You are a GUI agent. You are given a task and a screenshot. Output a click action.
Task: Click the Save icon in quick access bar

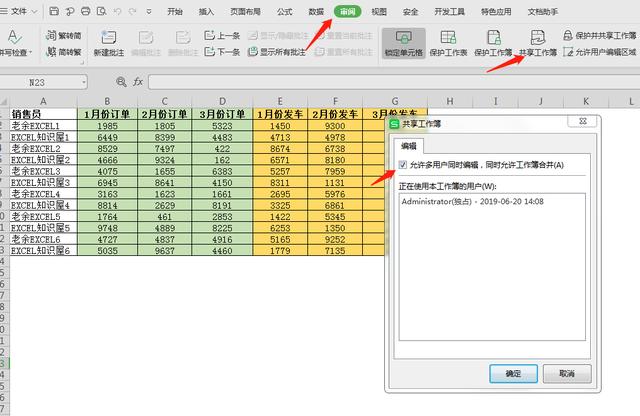(x=54, y=11)
